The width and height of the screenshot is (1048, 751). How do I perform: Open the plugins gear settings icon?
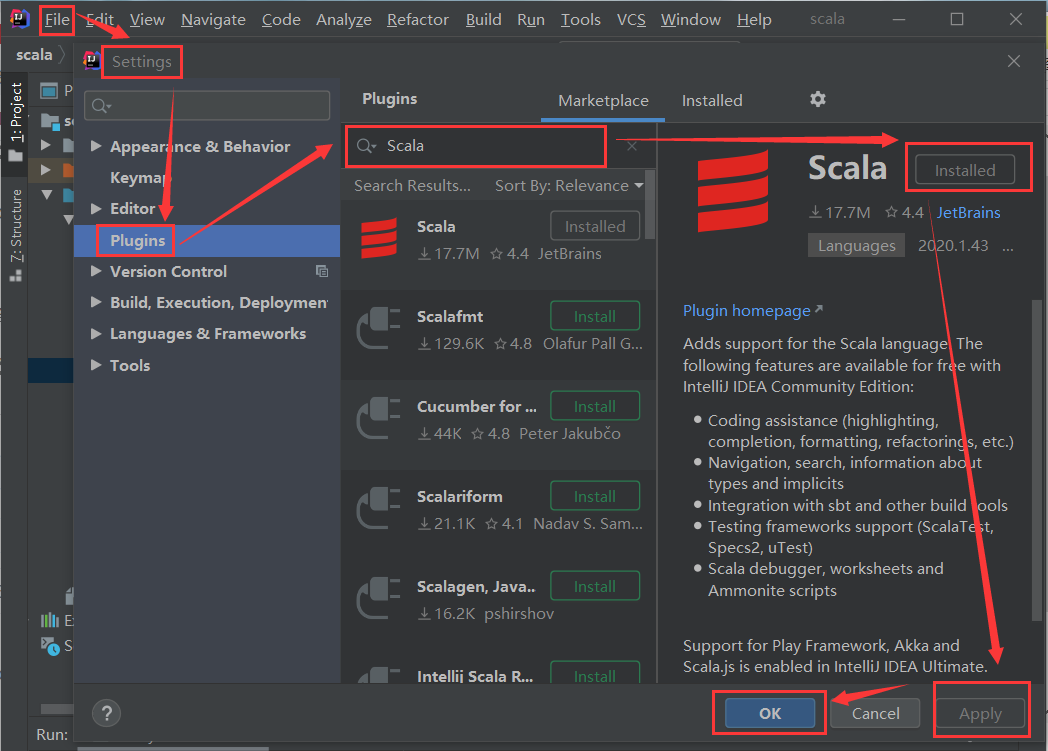pyautogui.click(x=817, y=100)
